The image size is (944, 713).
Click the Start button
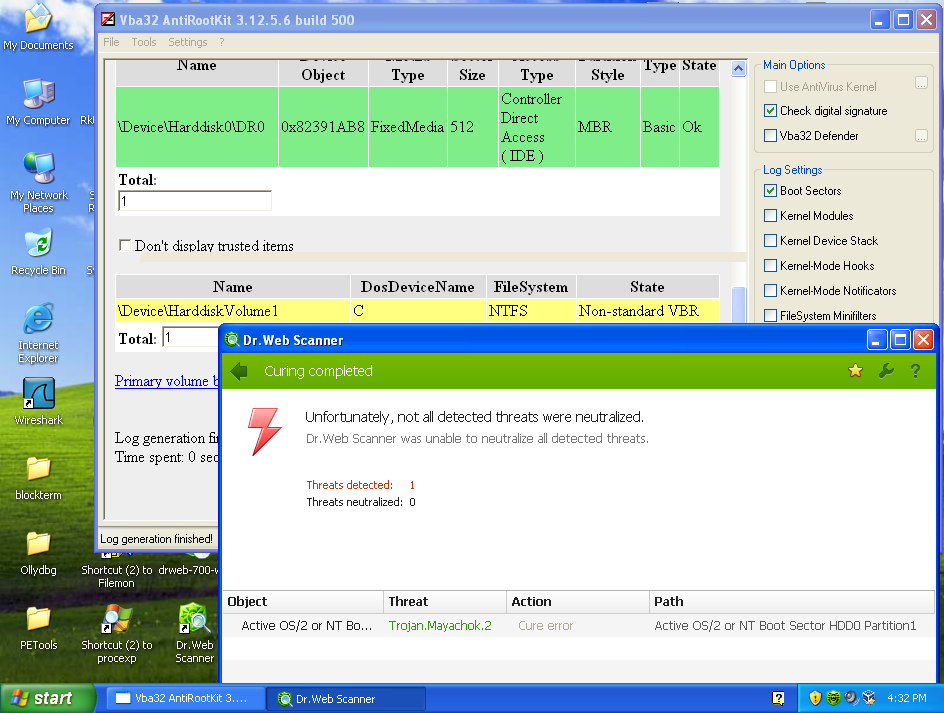pos(48,698)
